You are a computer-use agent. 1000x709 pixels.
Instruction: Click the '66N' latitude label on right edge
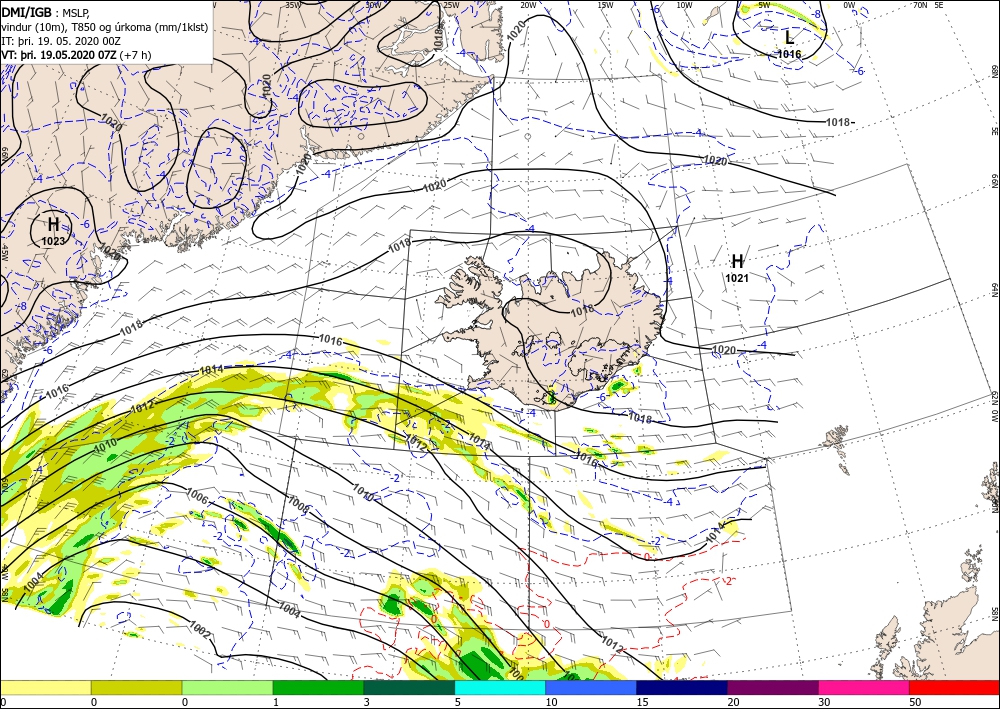(x=994, y=182)
